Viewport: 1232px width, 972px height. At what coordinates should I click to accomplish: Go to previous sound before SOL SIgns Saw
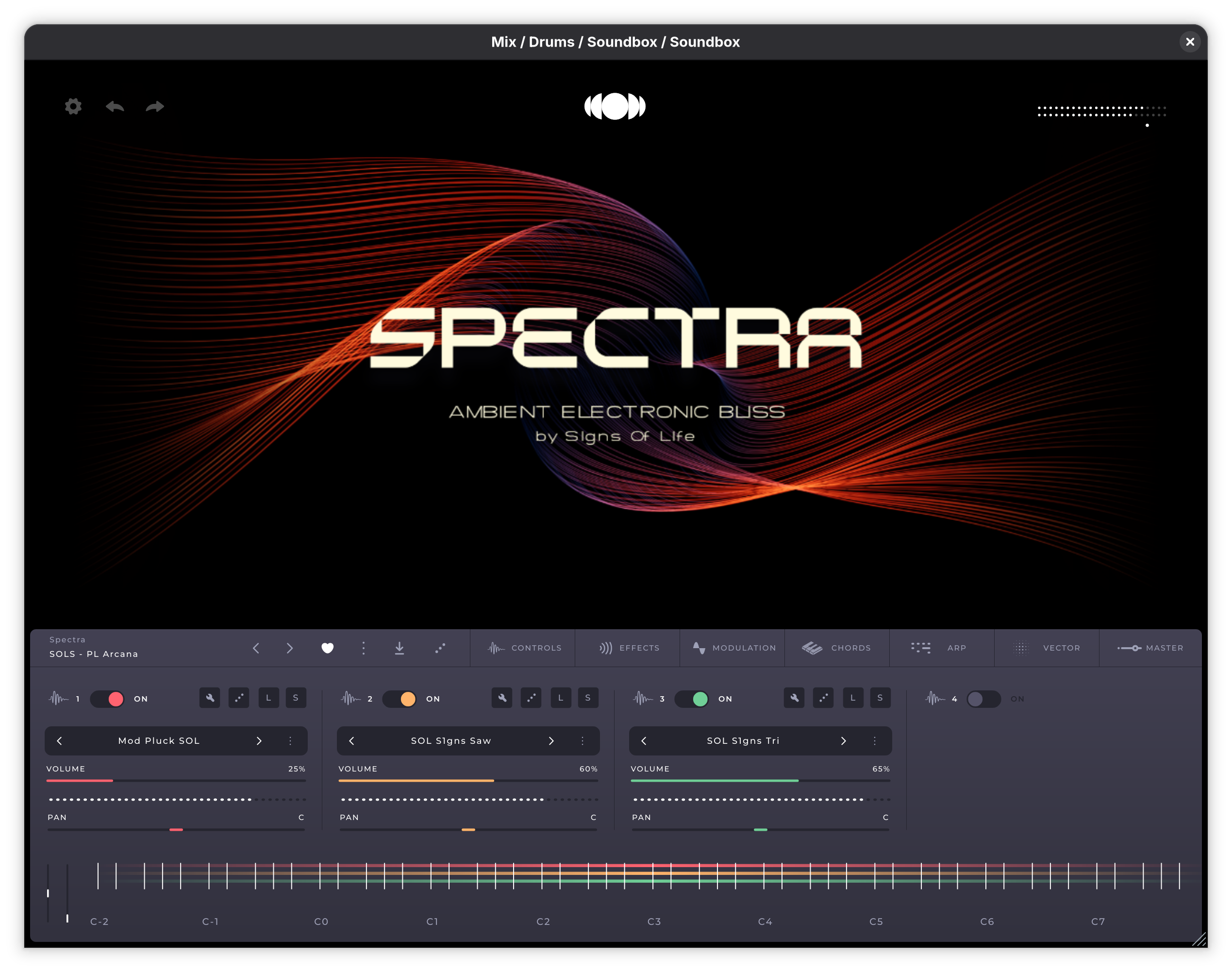(x=351, y=740)
